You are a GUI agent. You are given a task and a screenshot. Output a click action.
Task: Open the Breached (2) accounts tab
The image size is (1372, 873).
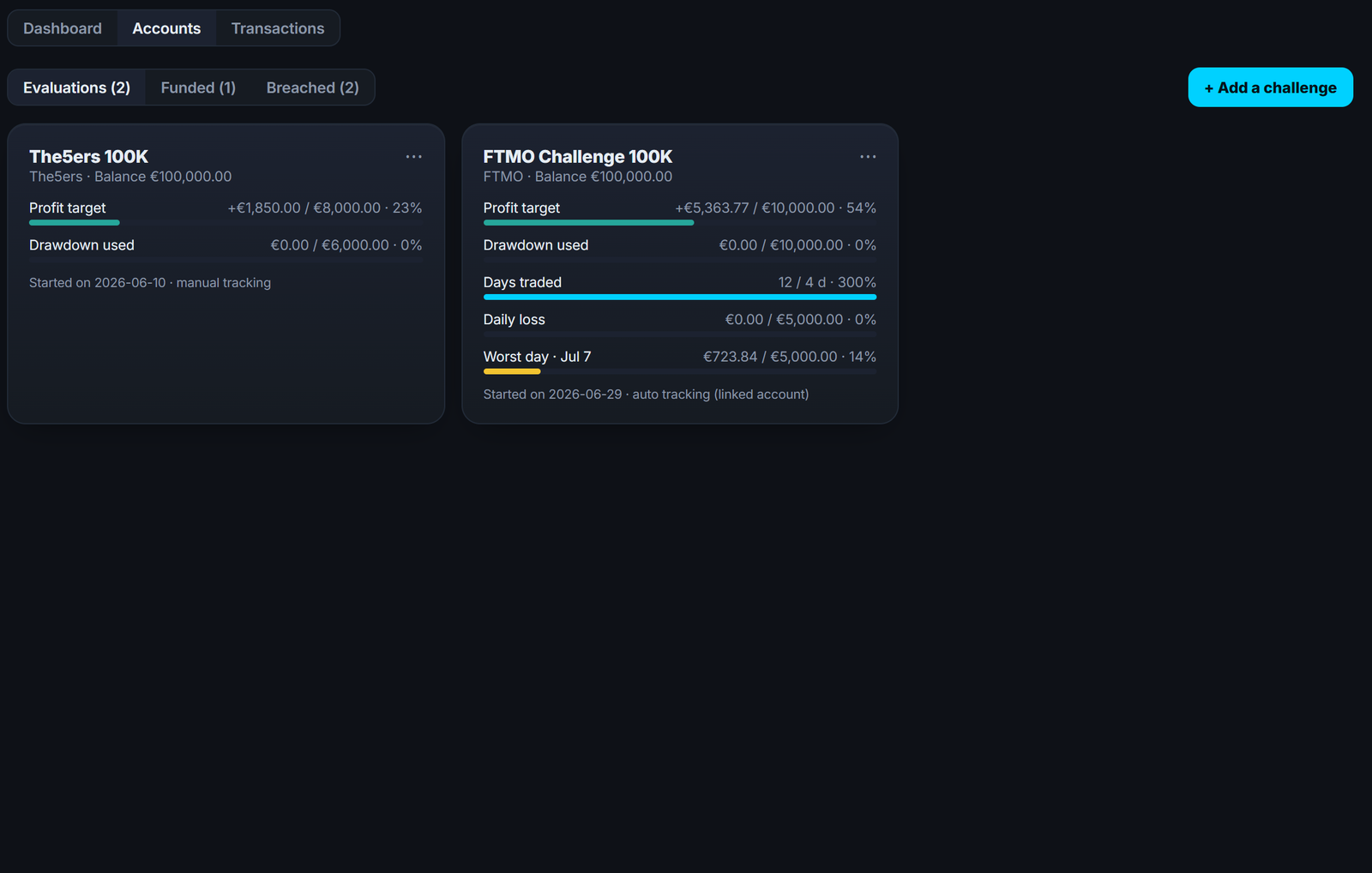point(313,87)
